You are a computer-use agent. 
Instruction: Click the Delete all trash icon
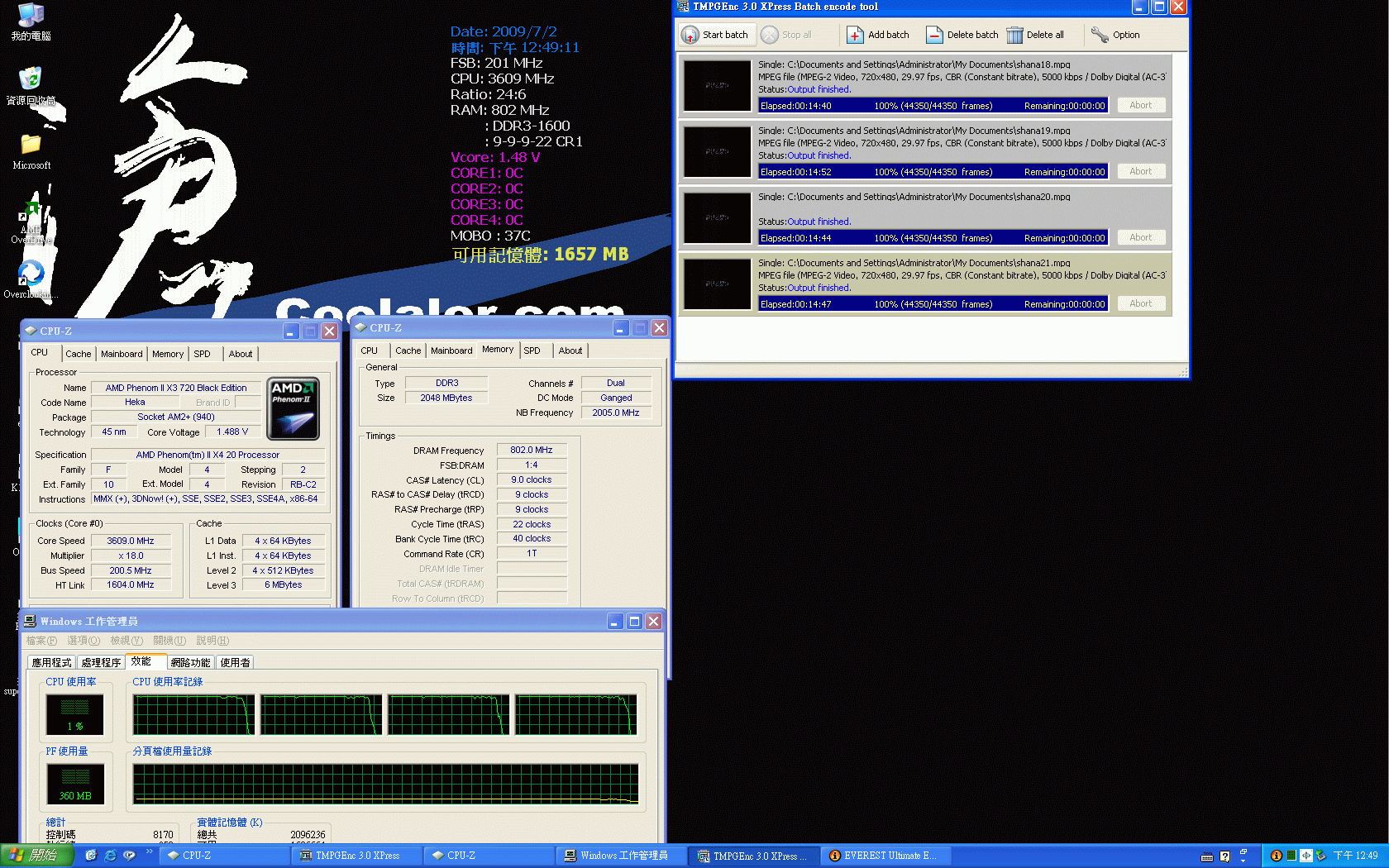pos(1036,35)
